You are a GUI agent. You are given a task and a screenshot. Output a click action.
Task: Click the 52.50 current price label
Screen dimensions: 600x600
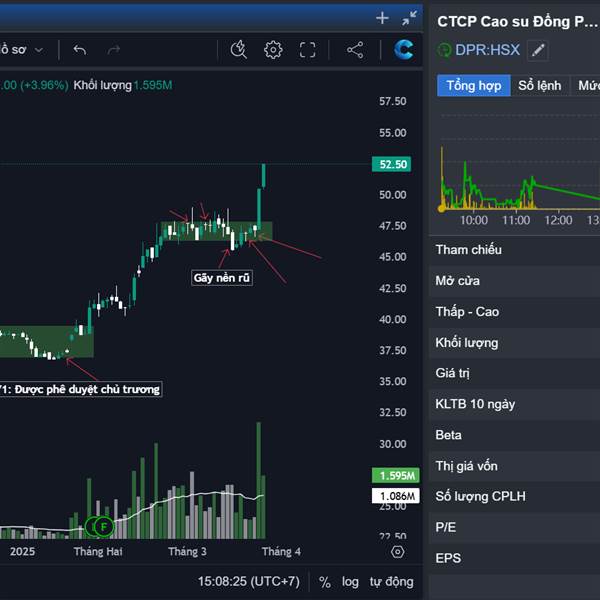point(391,164)
